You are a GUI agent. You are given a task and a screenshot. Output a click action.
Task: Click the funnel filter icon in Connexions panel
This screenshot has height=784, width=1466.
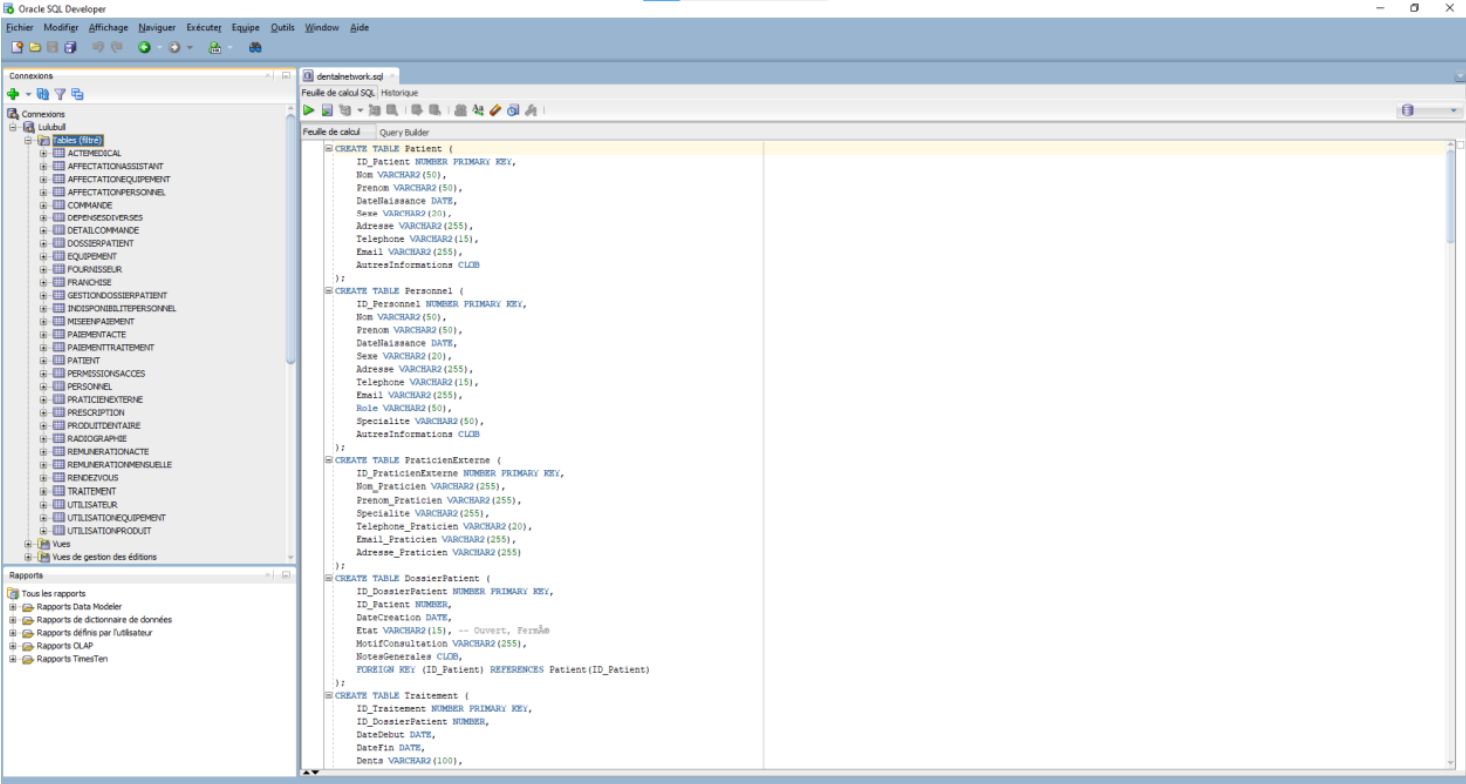60,94
